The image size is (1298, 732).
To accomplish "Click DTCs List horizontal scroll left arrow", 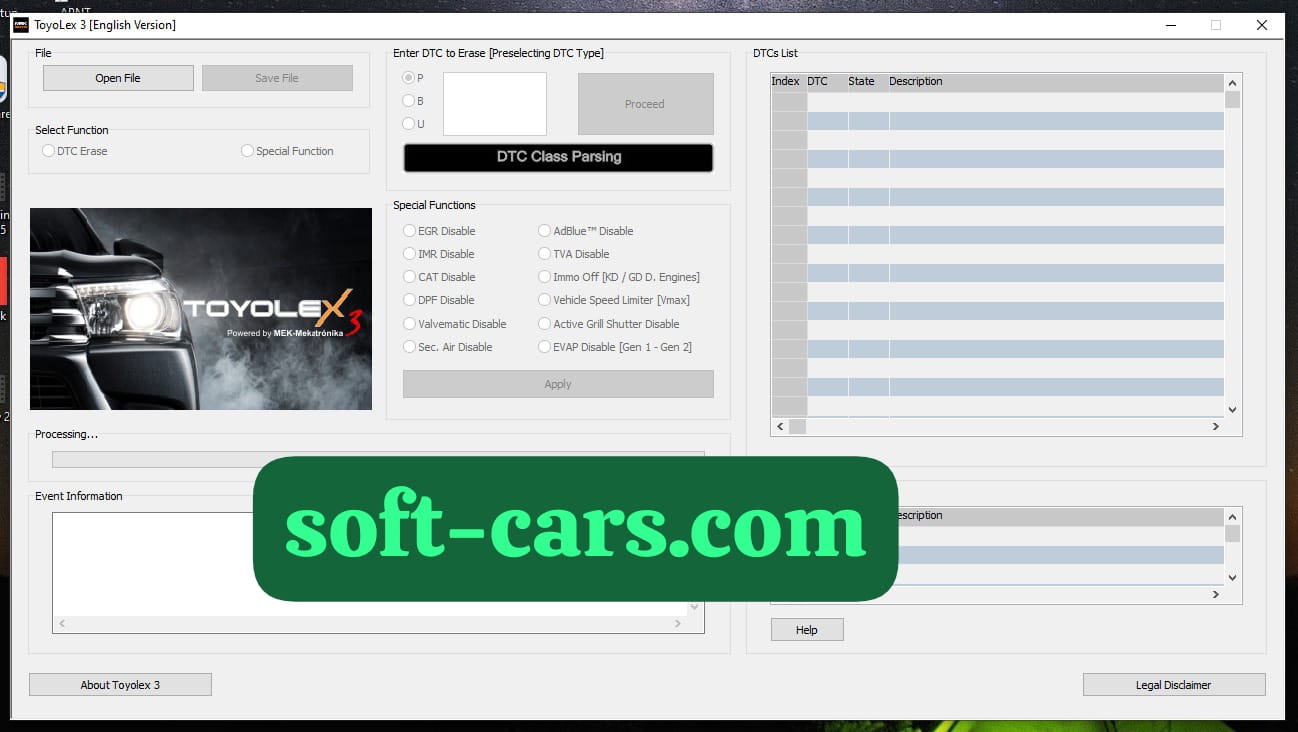I will (780, 426).
